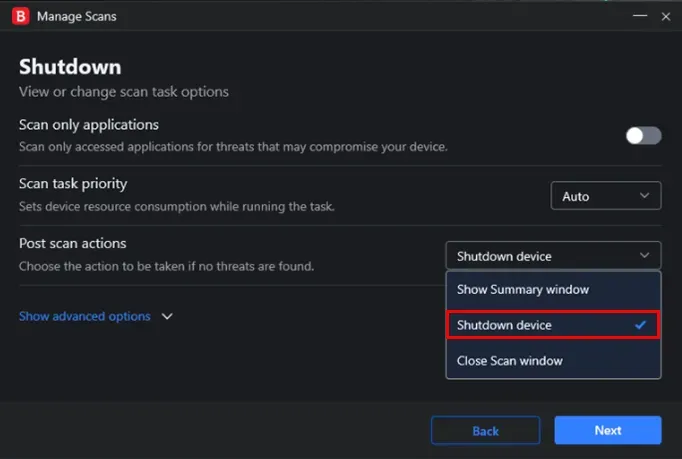Click the Shutdown page heading

click(70, 67)
